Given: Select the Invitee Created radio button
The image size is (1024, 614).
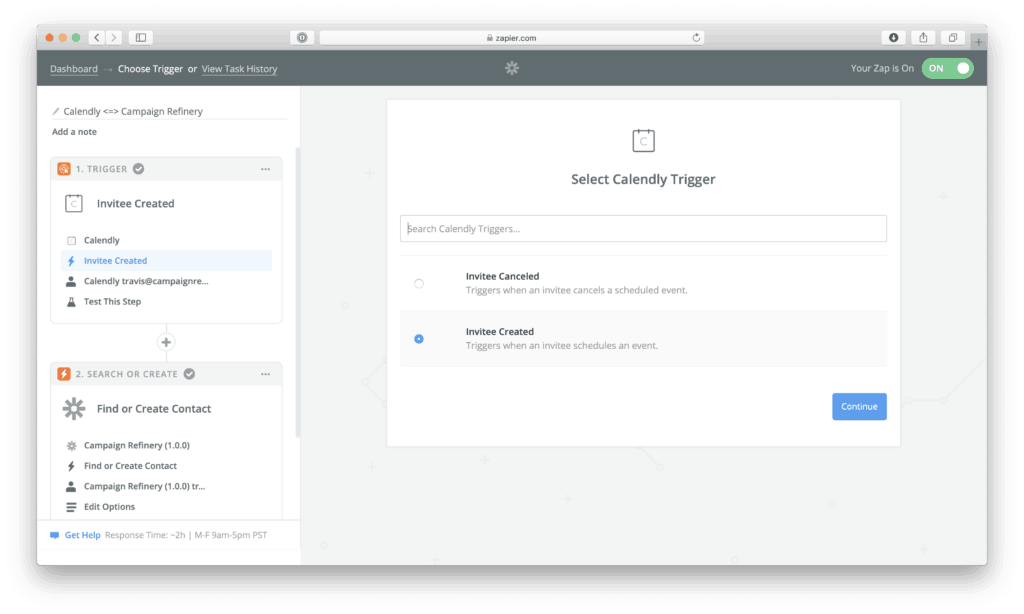Looking at the screenshot, I should 419,338.
